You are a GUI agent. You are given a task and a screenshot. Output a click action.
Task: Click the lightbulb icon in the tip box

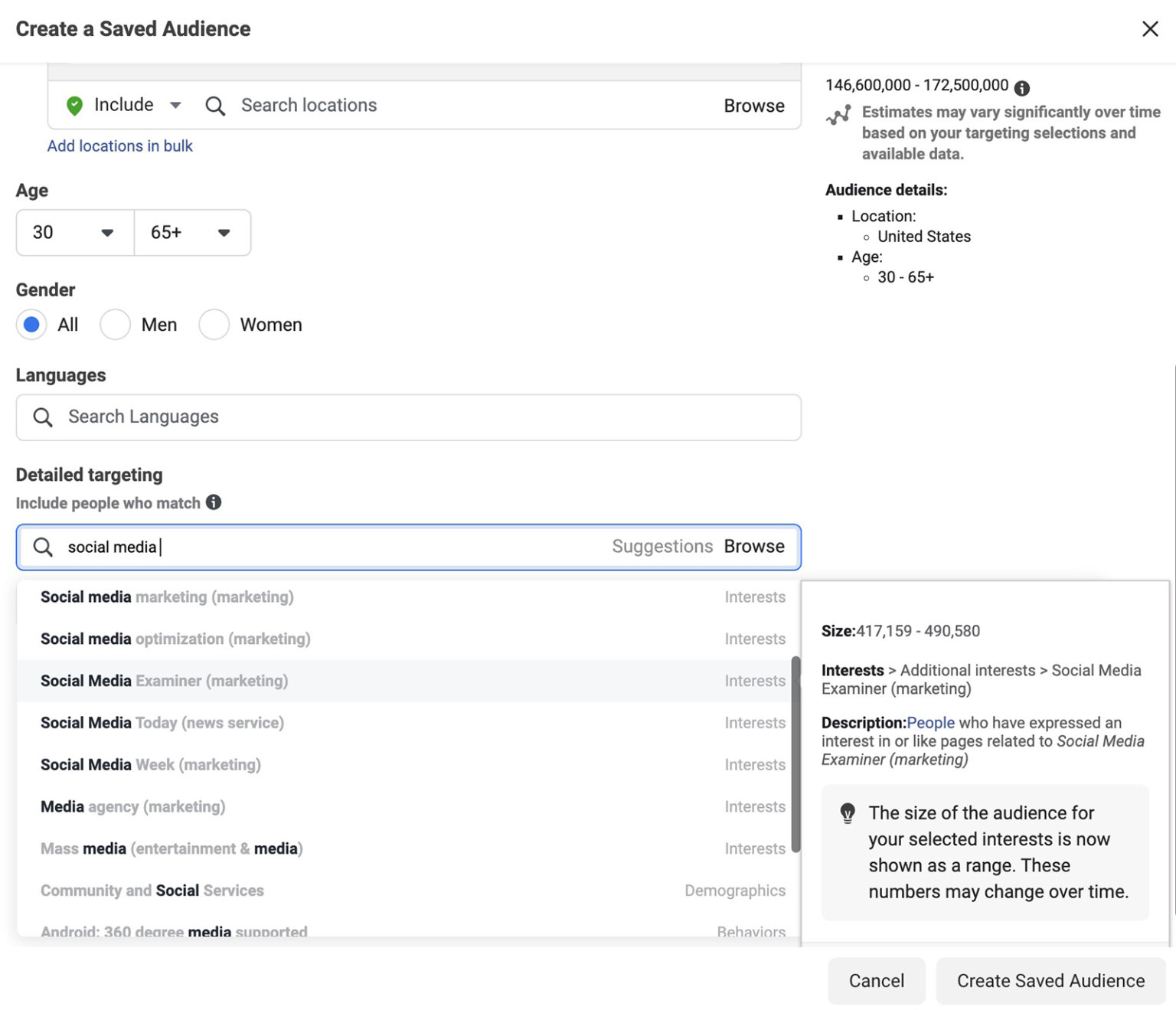[x=847, y=813]
